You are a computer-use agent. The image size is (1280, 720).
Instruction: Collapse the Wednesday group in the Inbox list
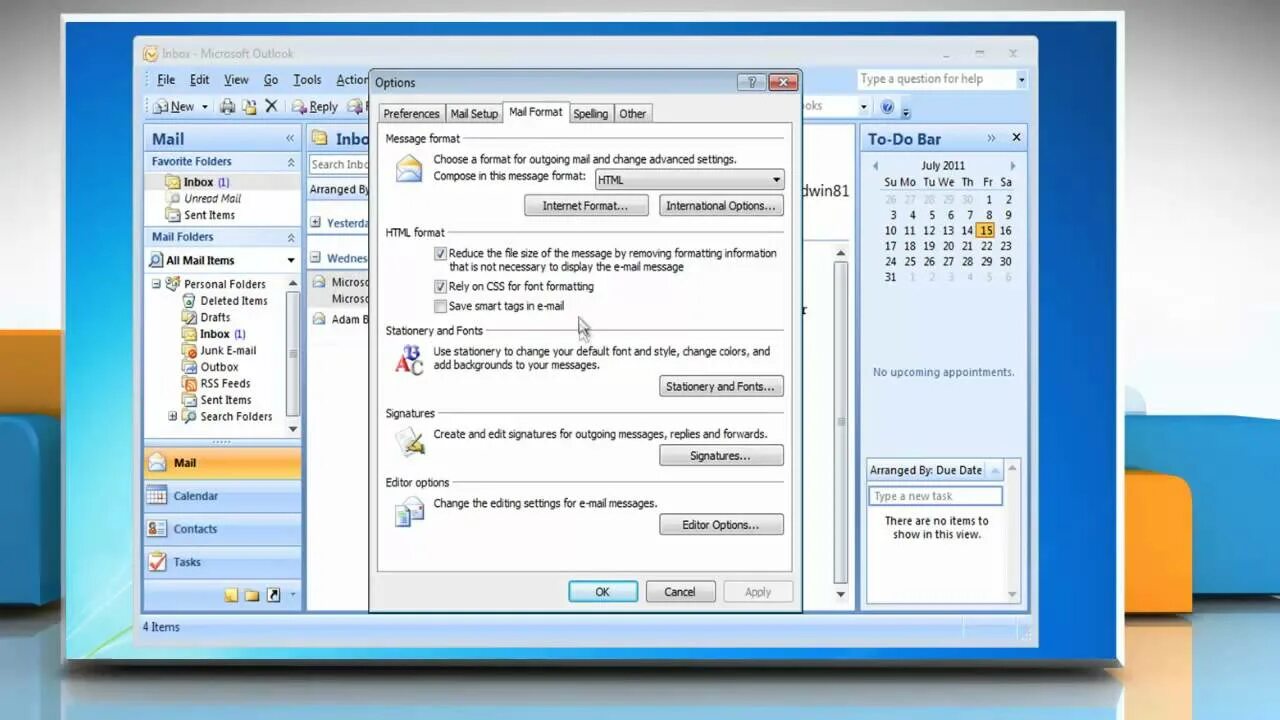[315, 257]
